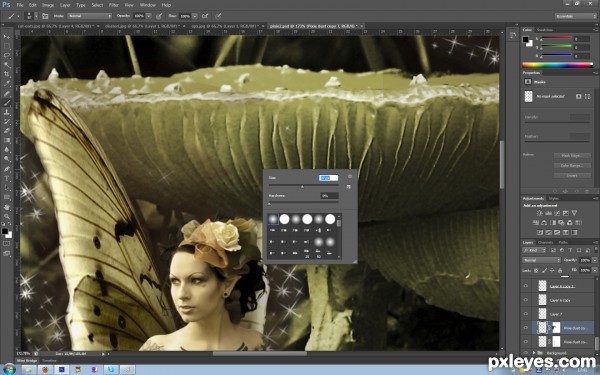The height and width of the screenshot is (375, 600).
Task: Open Flow slider dropdown in options bar
Action: [x=195, y=16]
